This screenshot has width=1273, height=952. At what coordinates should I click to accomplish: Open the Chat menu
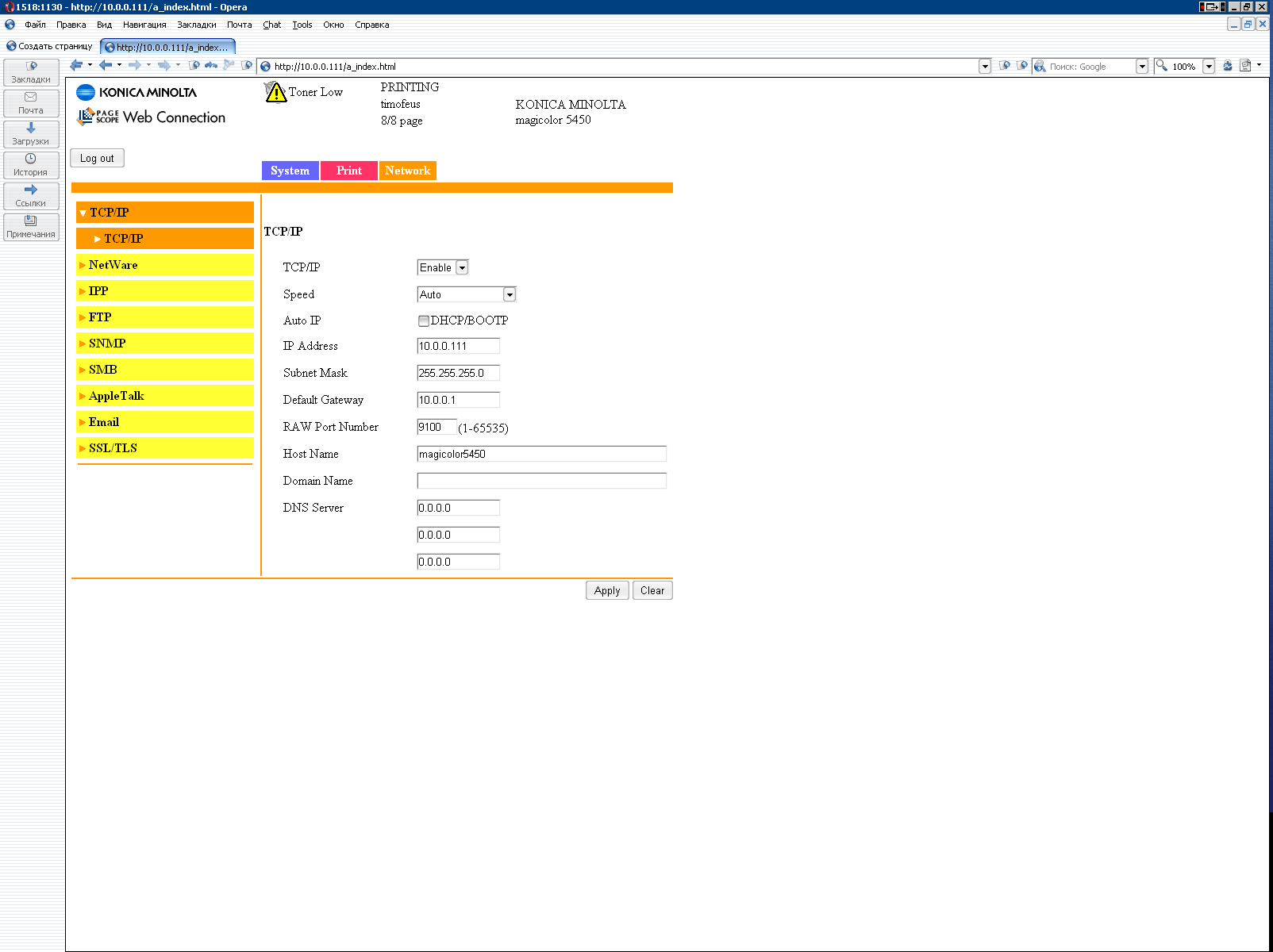pos(271,25)
